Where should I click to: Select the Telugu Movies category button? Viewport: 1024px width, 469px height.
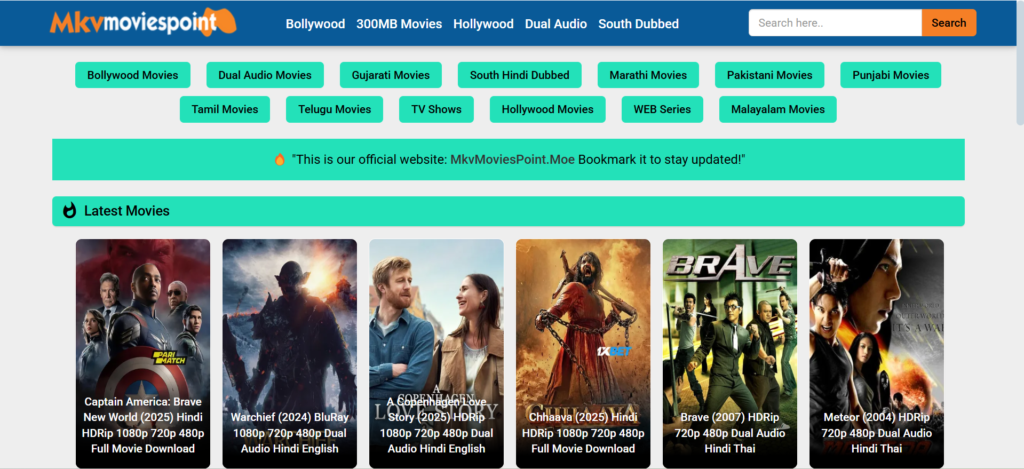pyautogui.click(x=334, y=109)
